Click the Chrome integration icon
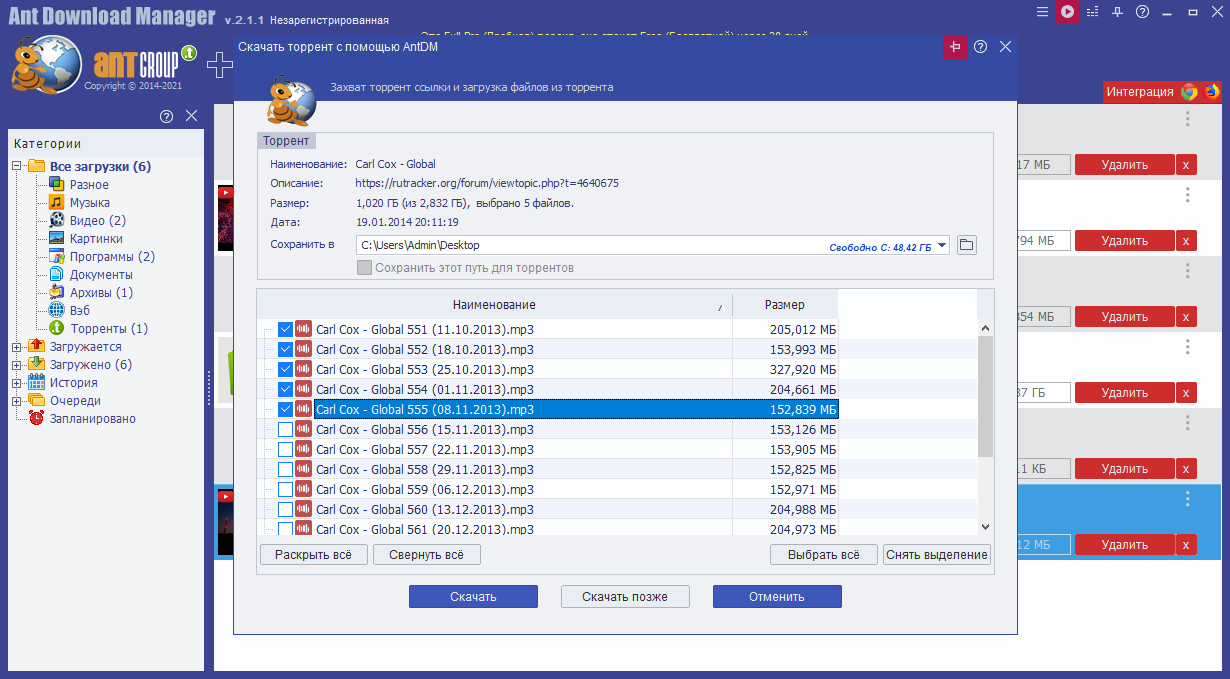This screenshot has width=1230, height=679. coord(1189,91)
